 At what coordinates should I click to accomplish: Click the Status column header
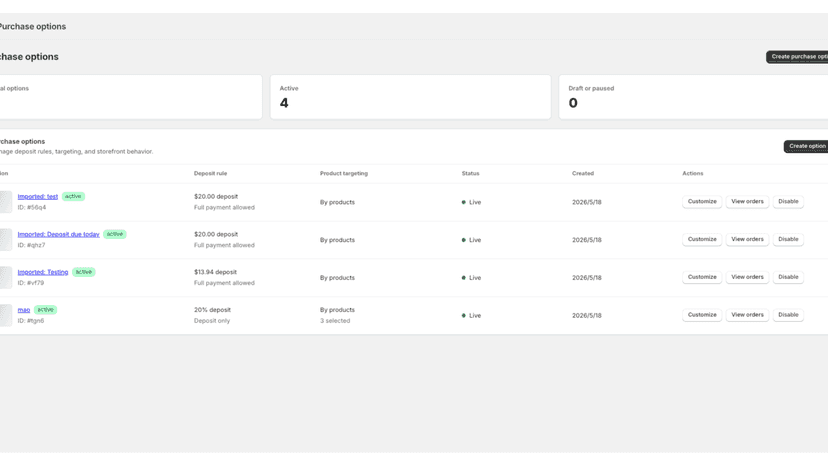(x=471, y=173)
